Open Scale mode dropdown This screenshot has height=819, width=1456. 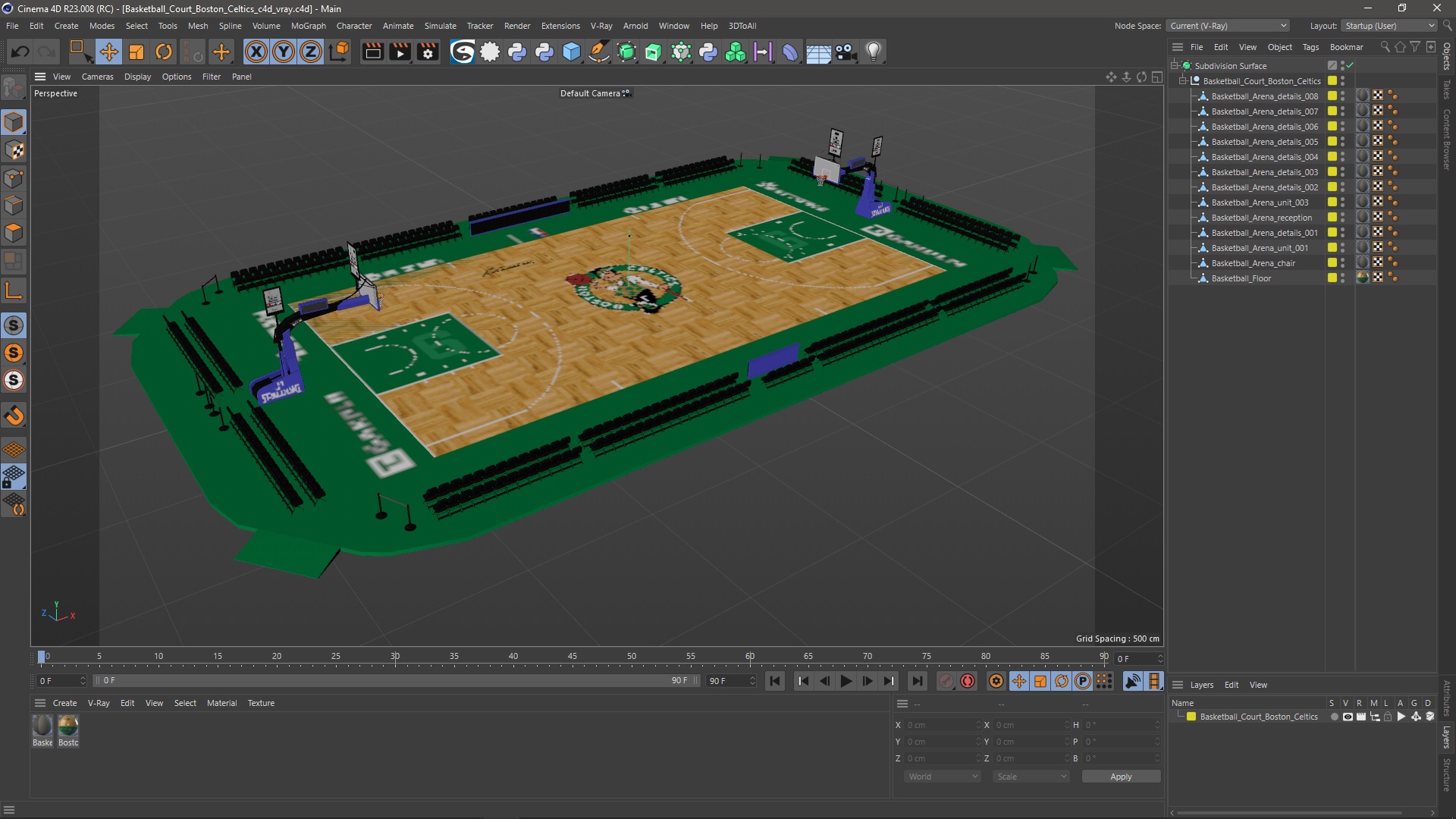(x=1031, y=777)
